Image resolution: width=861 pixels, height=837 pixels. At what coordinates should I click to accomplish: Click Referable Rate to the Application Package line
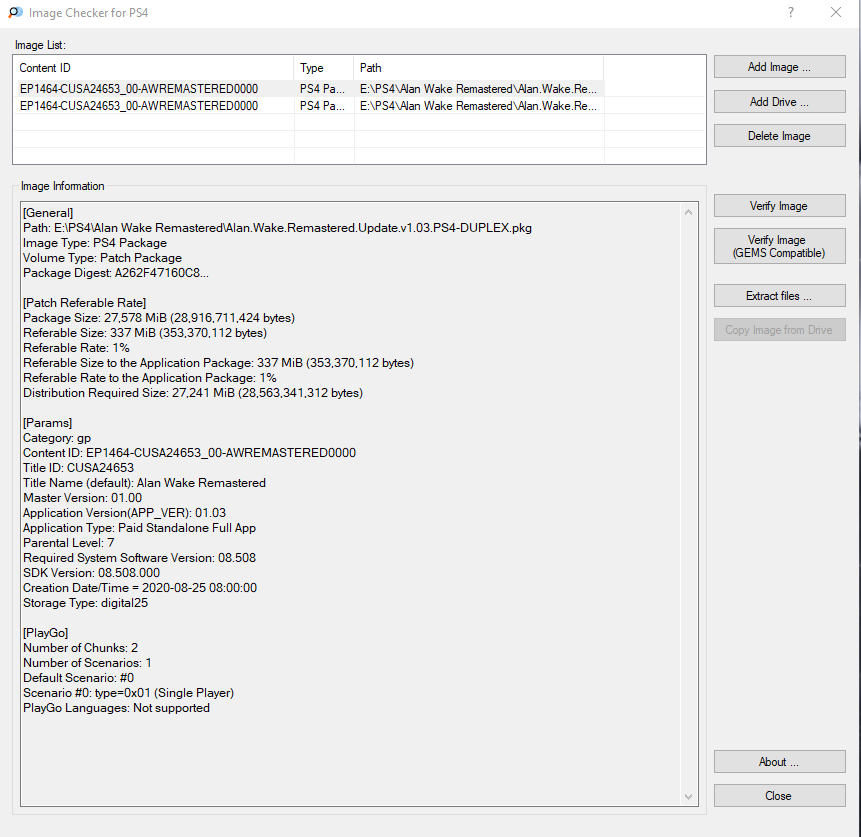[x=150, y=378]
